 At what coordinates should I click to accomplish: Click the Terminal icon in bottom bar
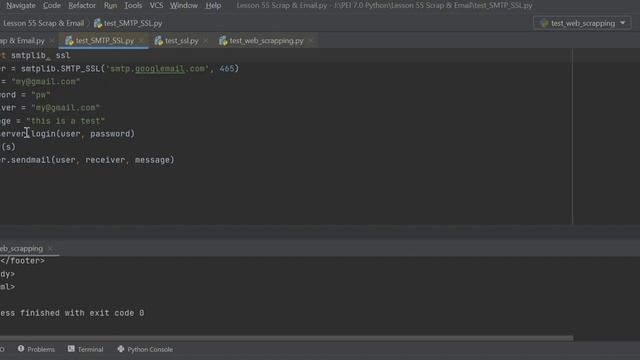(x=71, y=349)
